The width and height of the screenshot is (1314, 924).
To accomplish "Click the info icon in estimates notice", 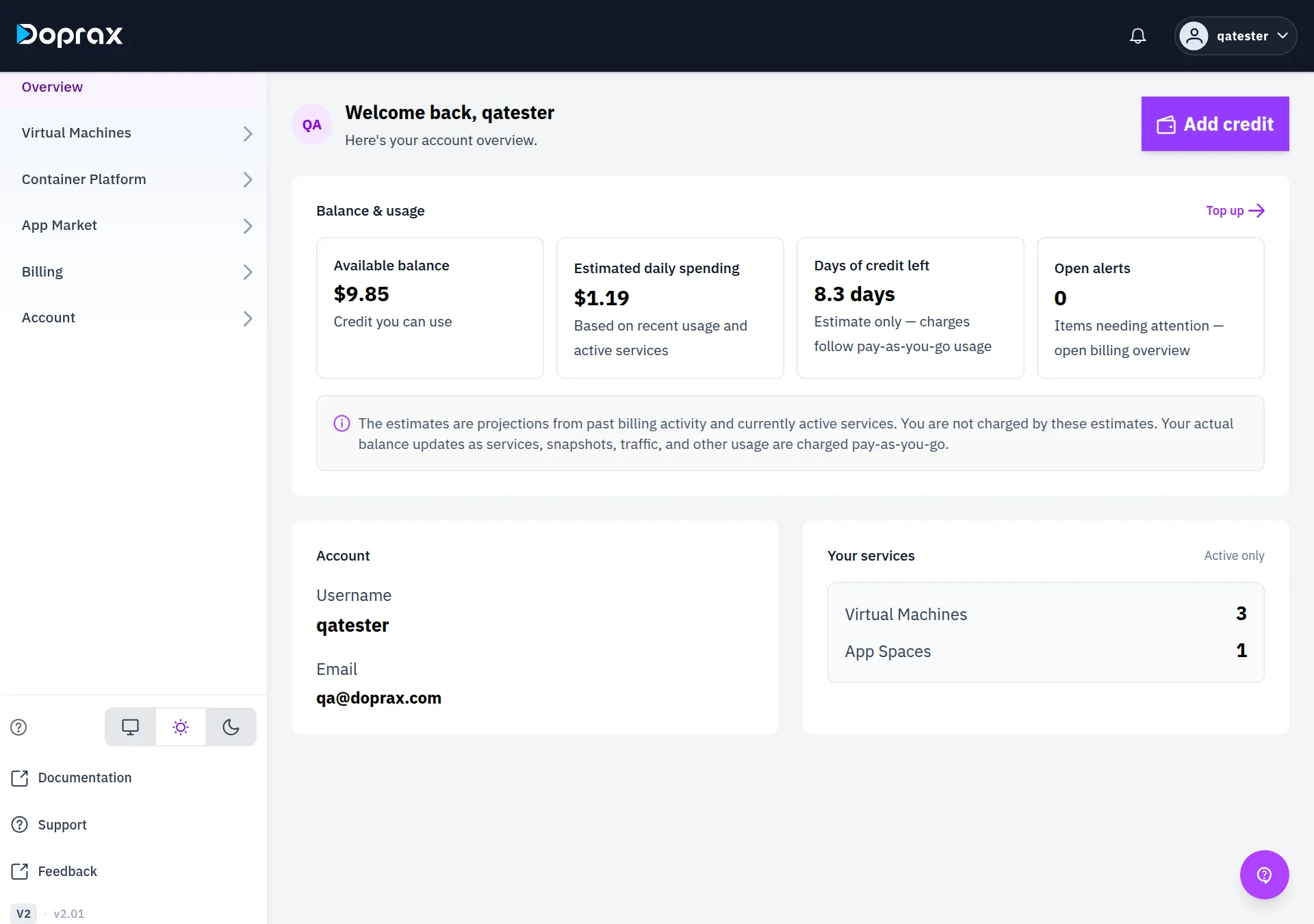I will click(342, 424).
